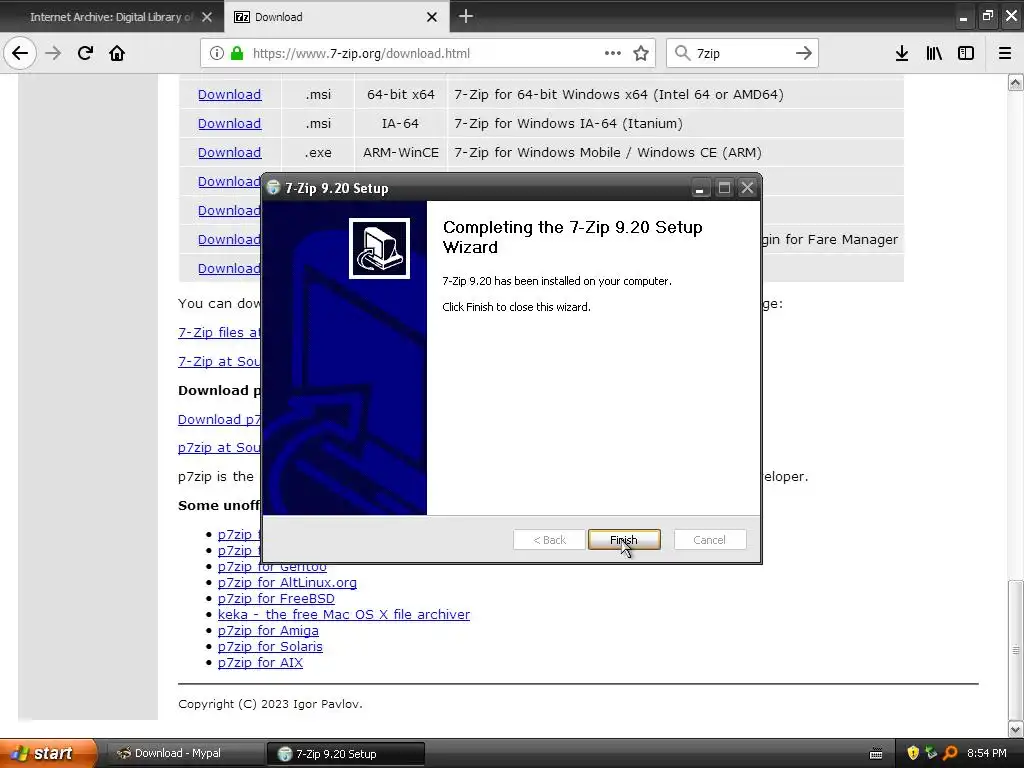The image size is (1024, 768).
Task: Click the green padlock security icon
Action: 236,53
